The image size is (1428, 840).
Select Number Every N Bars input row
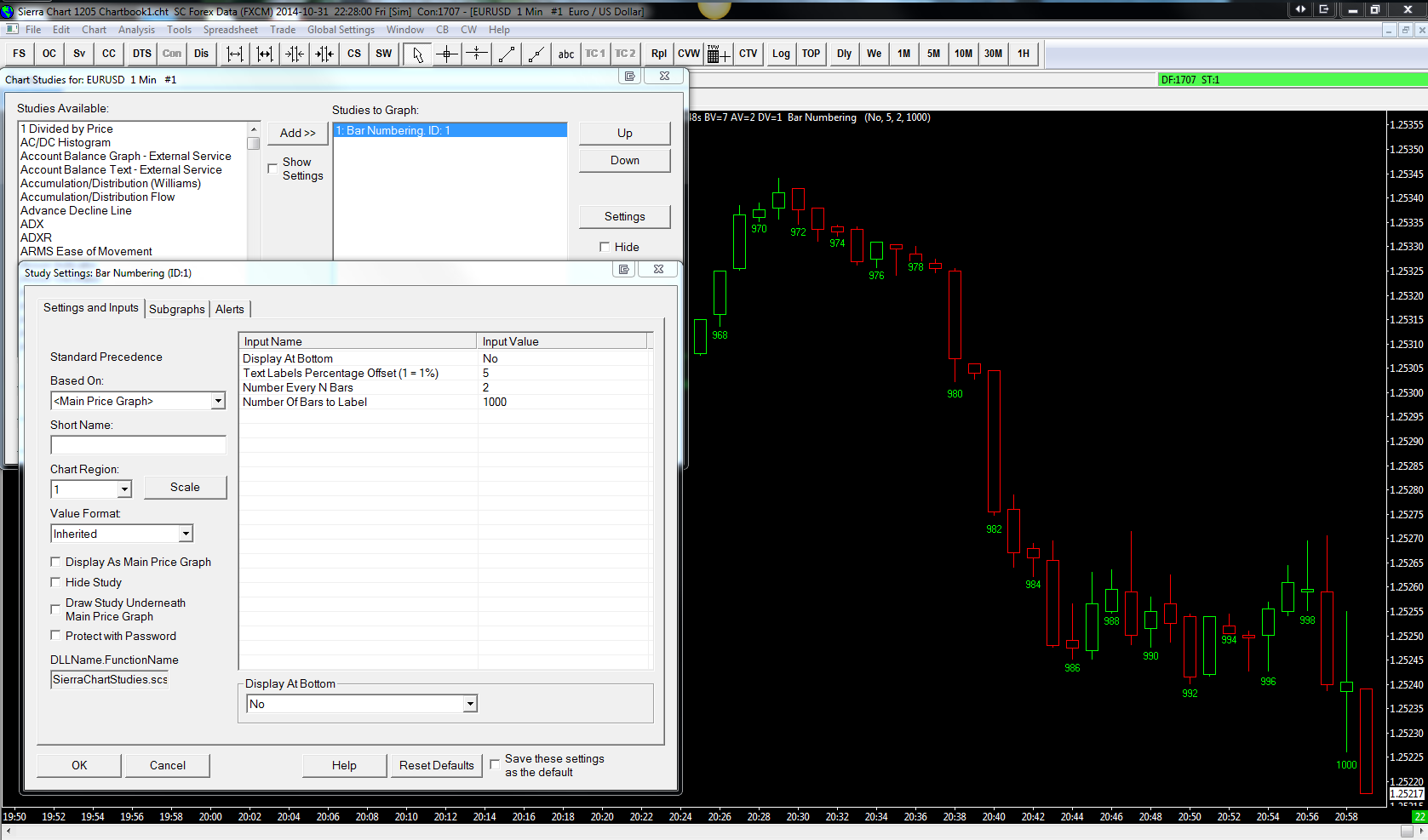click(445, 387)
